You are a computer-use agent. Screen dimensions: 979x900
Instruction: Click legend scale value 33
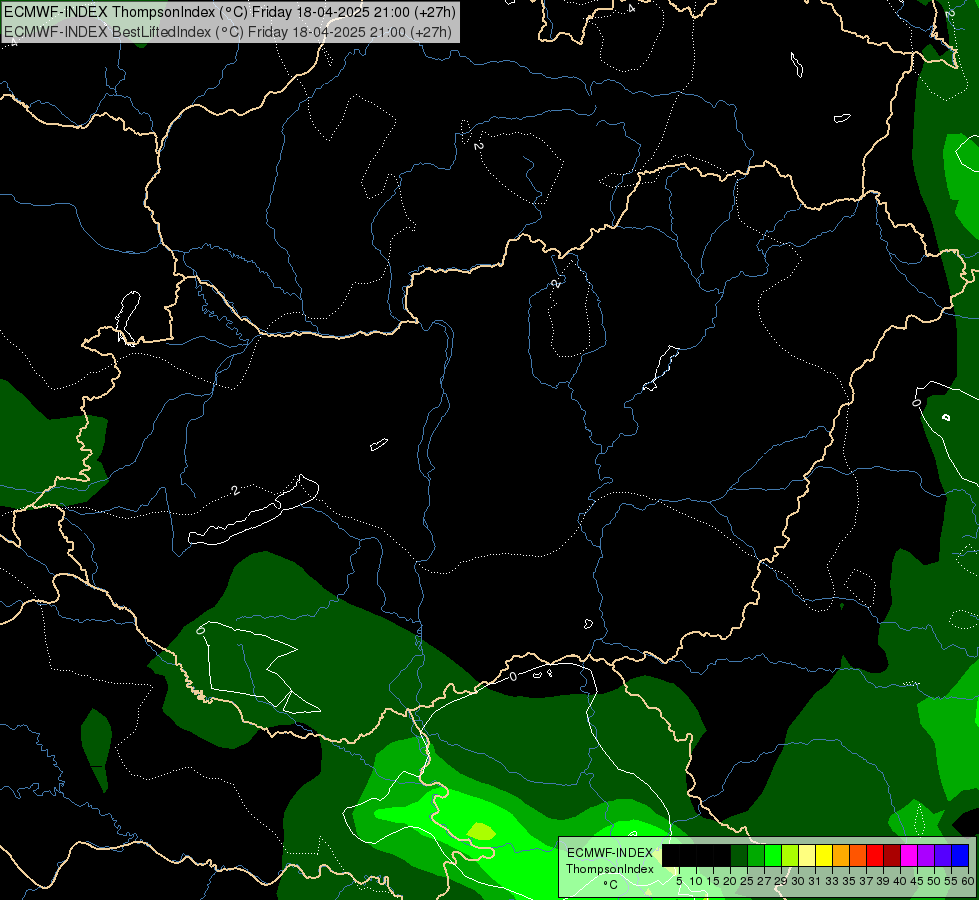(x=832, y=881)
